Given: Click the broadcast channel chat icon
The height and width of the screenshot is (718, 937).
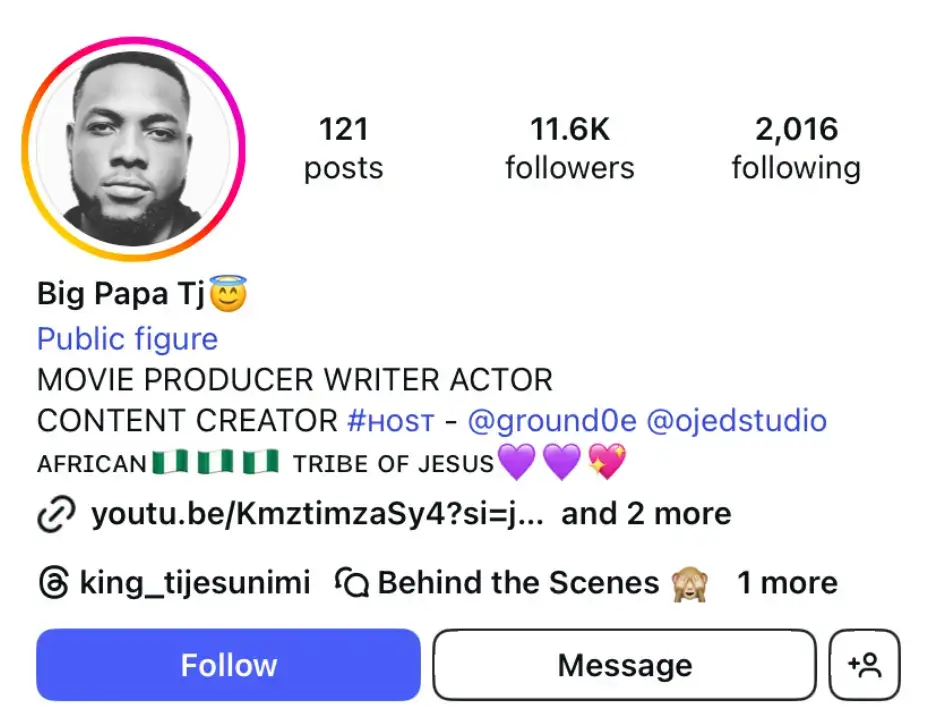Looking at the screenshot, I should point(351,583).
